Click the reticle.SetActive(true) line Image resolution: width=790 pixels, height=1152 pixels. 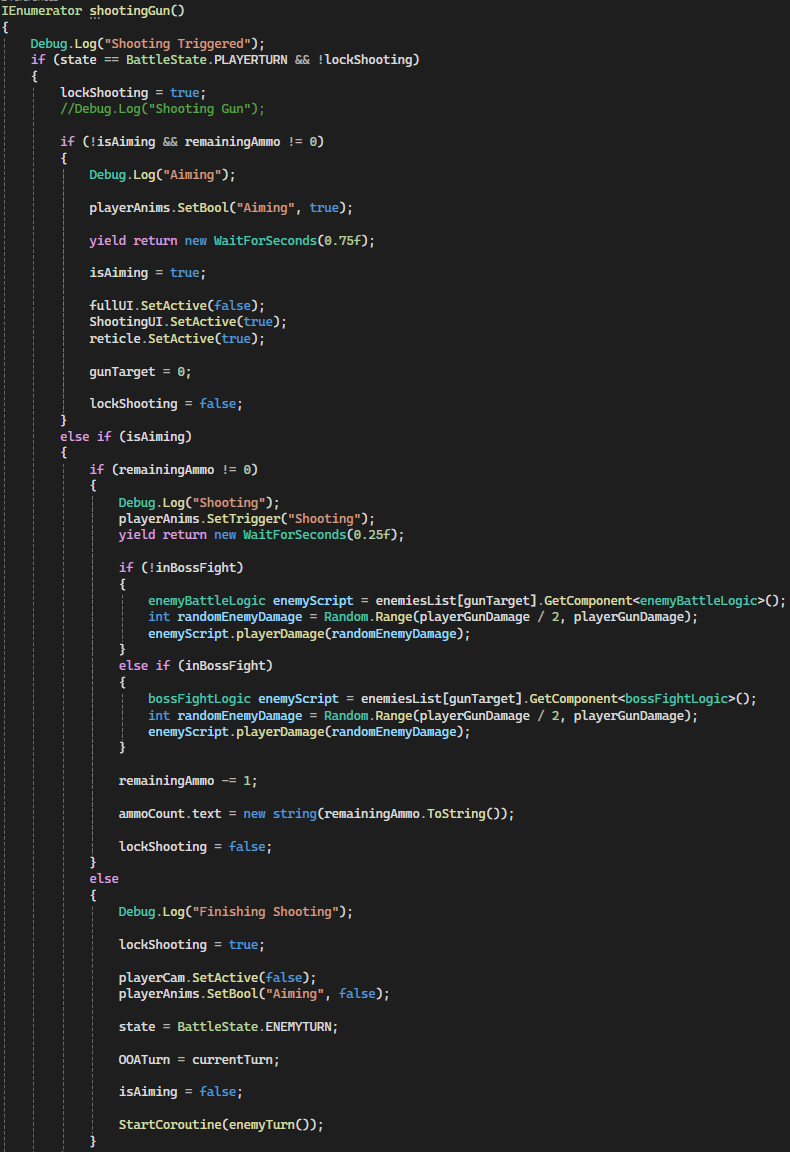click(x=177, y=339)
